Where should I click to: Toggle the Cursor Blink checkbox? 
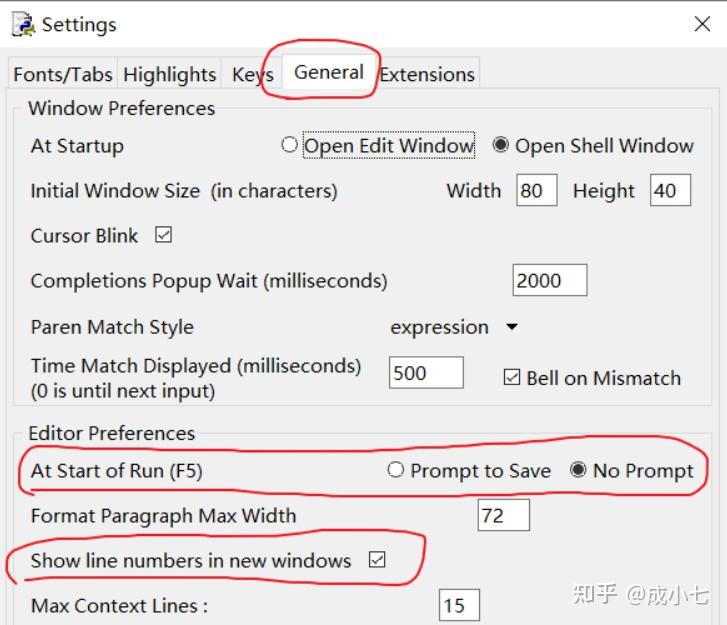pyautogui.click(x=163, y=235)
